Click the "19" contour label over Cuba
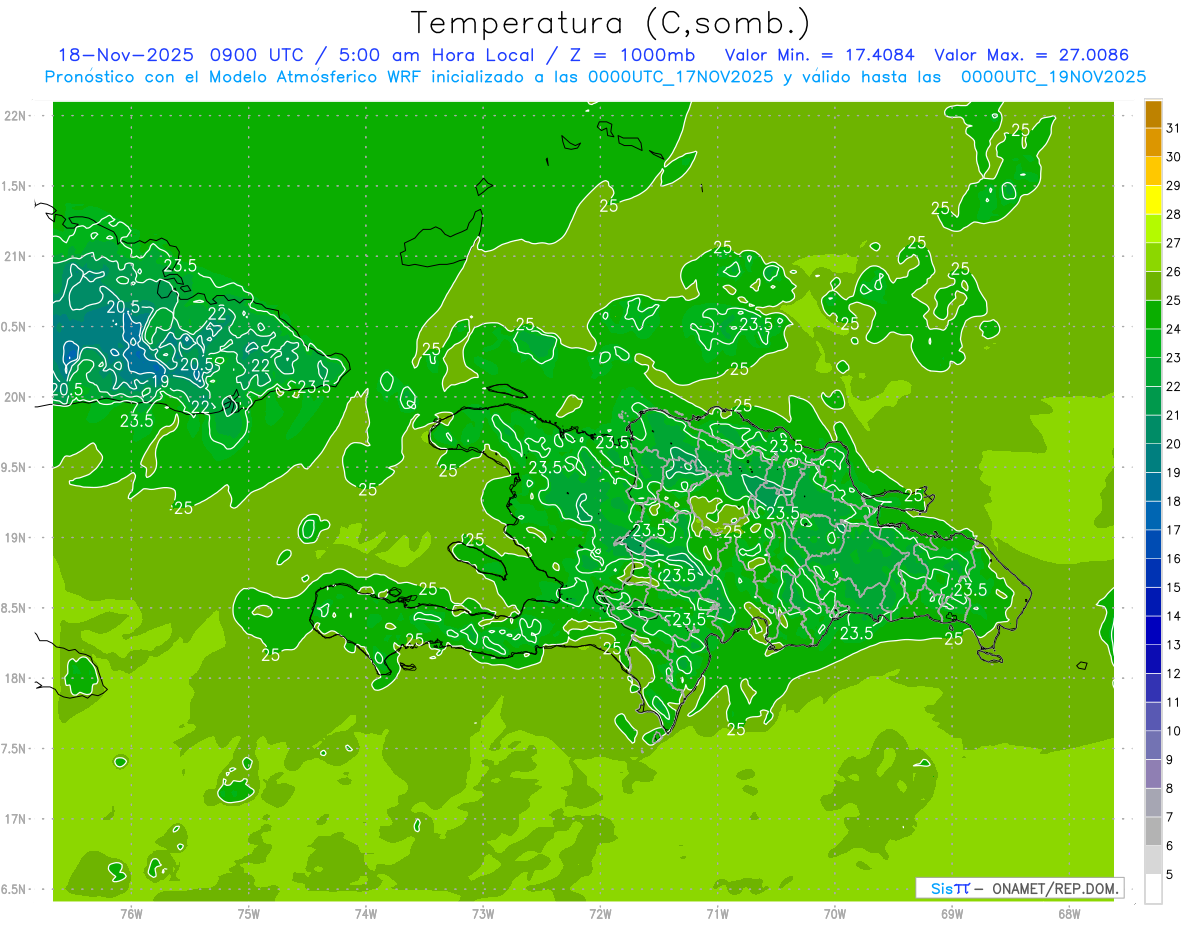The height and width of the screenshot is (927, 1200). click(x=160, y=381)
